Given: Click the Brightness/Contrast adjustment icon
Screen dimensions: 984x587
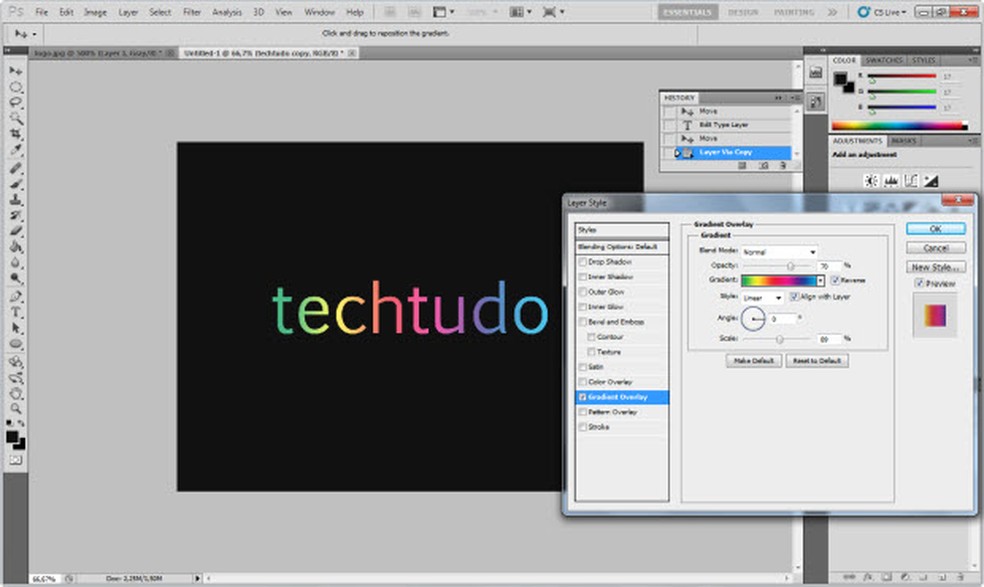Looking at the screenshot, I should pos(870,181).
